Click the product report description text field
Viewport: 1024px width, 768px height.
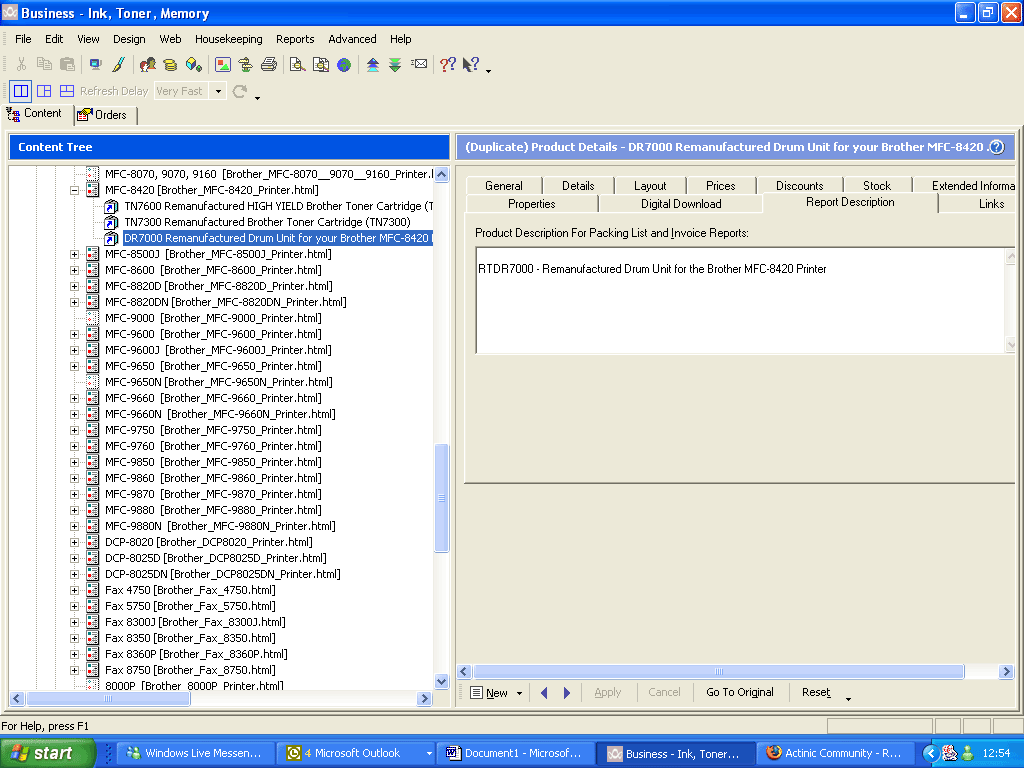(739, 300)
